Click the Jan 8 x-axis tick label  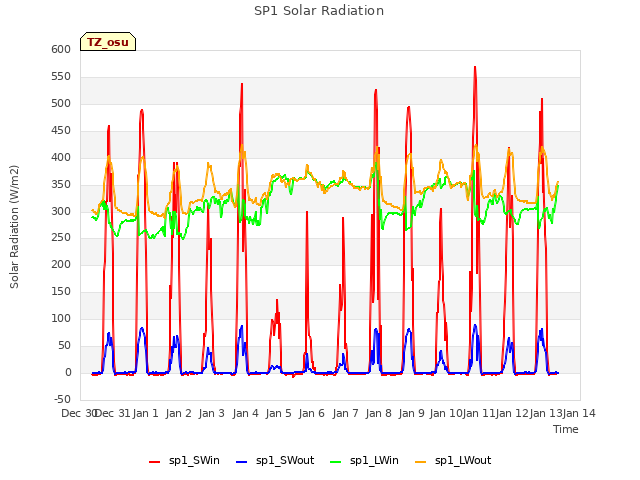tap(378, 413)
